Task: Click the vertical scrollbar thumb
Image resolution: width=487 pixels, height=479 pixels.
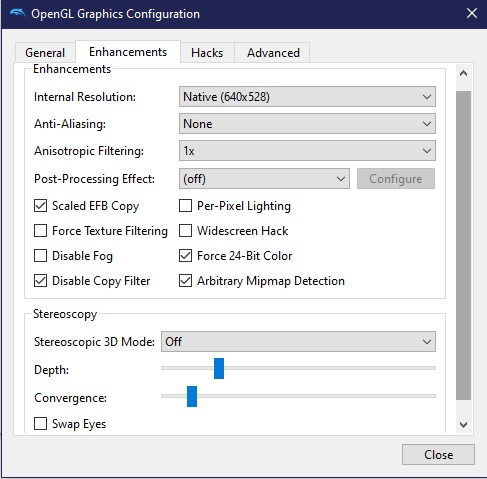Action: point(463,245)
